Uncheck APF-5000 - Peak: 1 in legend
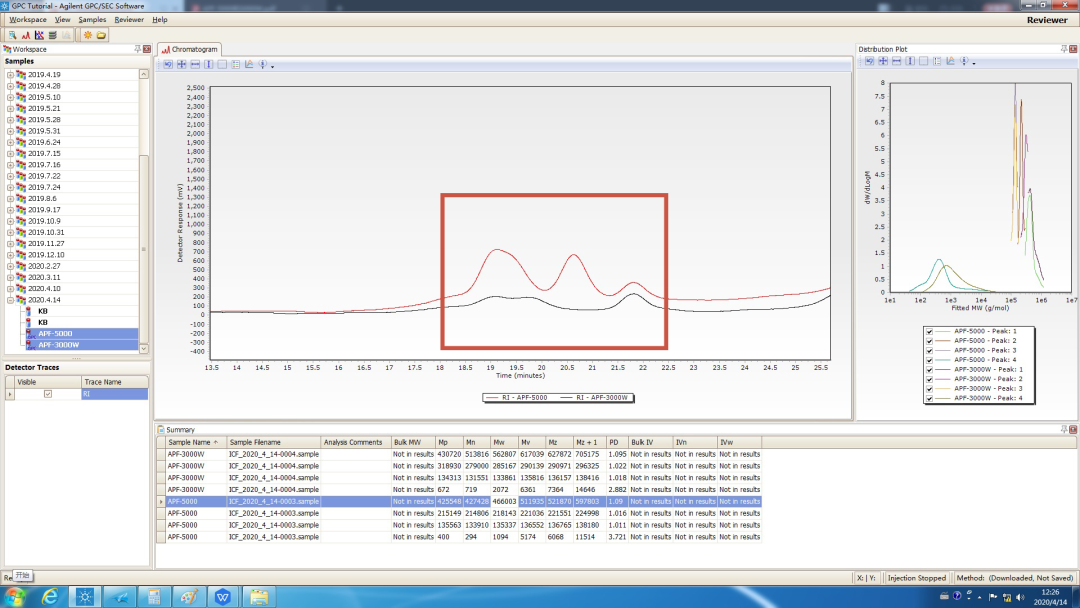Image resolution: width=1080 pixels, height=608 pixels. (x=930, y=331)
